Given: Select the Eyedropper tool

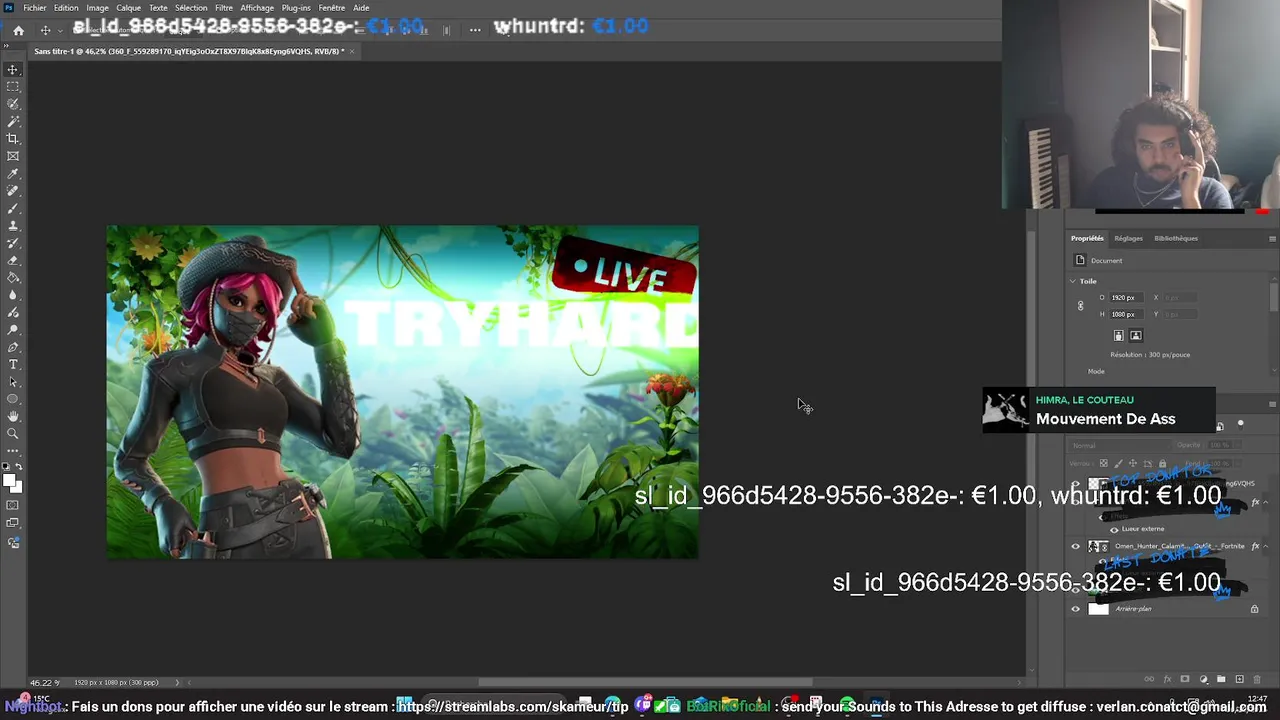Looking at the screenshot, I should tap(13, 174).
